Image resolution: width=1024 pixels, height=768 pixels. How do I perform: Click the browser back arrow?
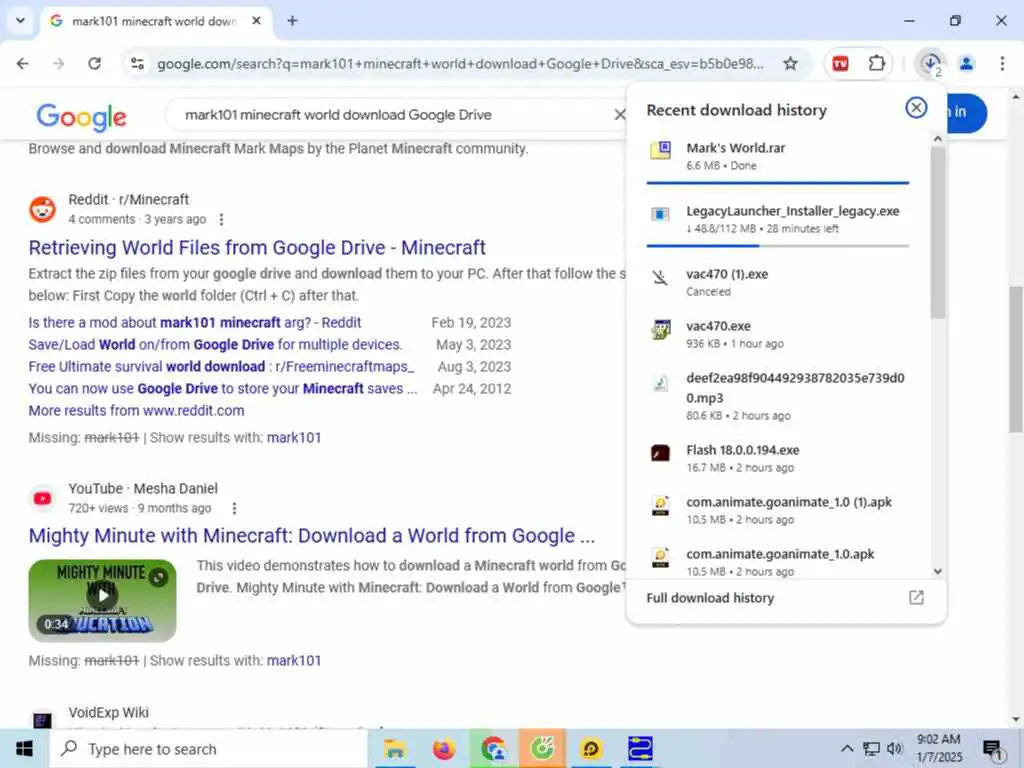(23, 63)
